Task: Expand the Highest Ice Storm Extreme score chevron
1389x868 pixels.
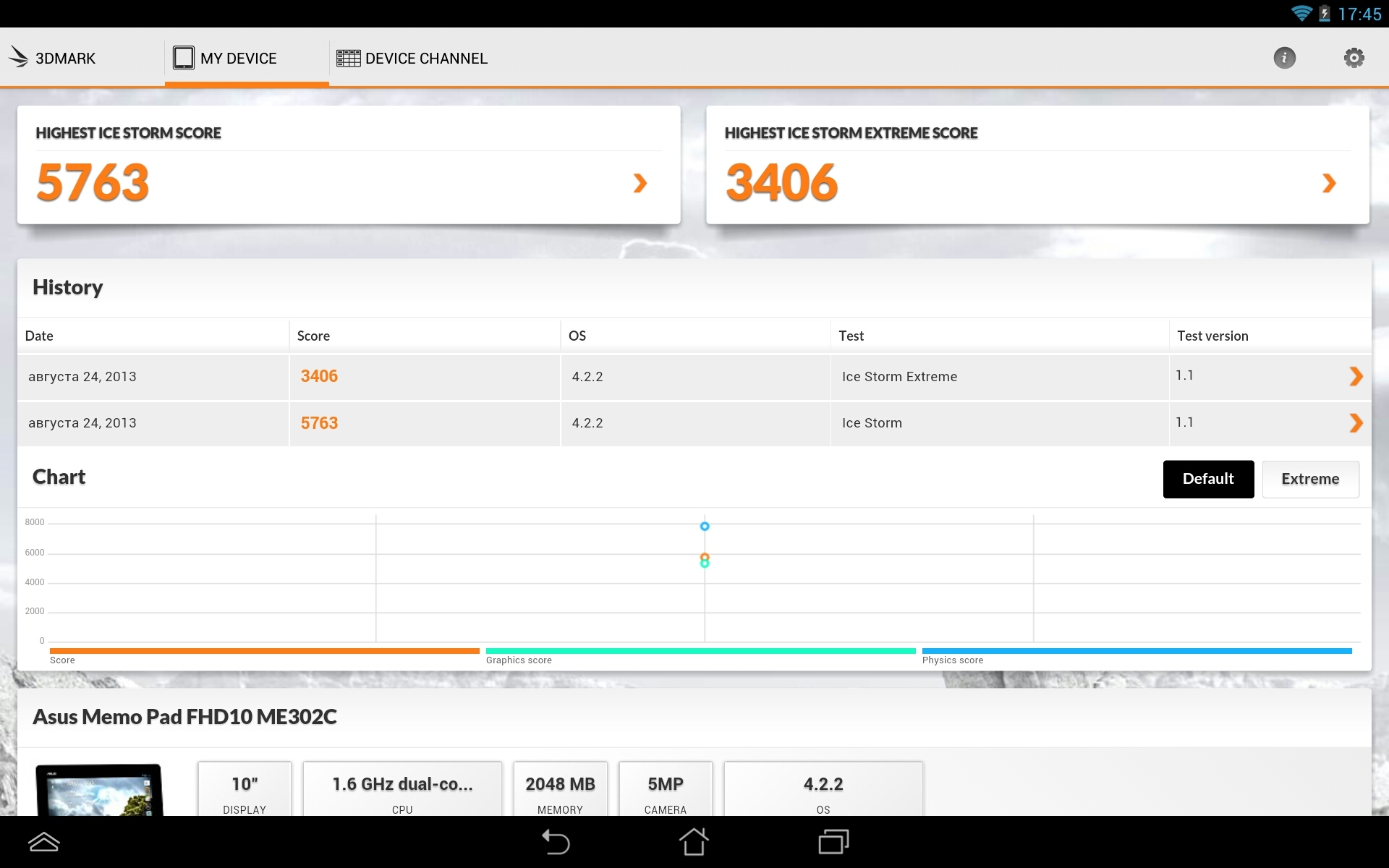Action: pos(1328,183)
